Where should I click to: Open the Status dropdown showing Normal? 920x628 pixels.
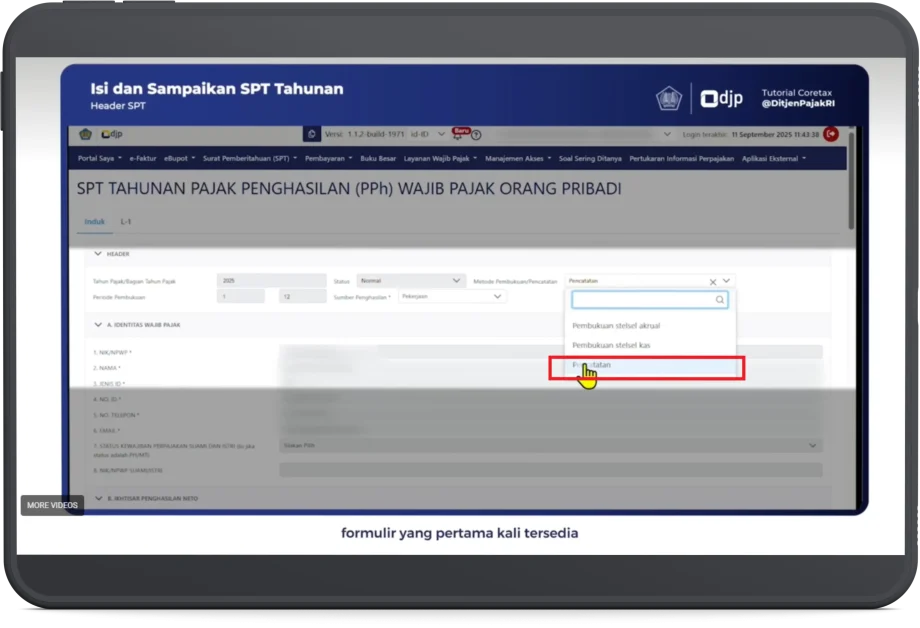[x=411, y=281]
